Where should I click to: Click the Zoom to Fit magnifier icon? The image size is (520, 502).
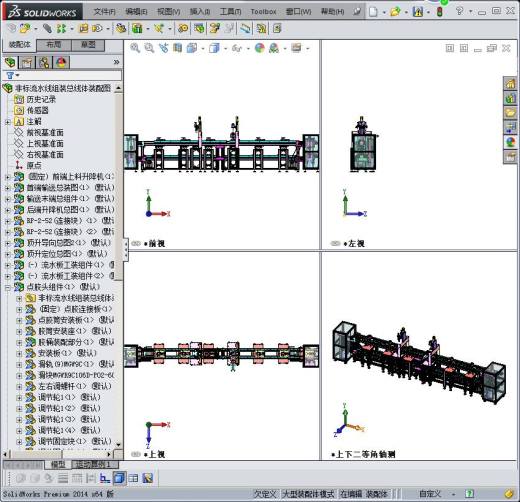(x=135, y=48)
